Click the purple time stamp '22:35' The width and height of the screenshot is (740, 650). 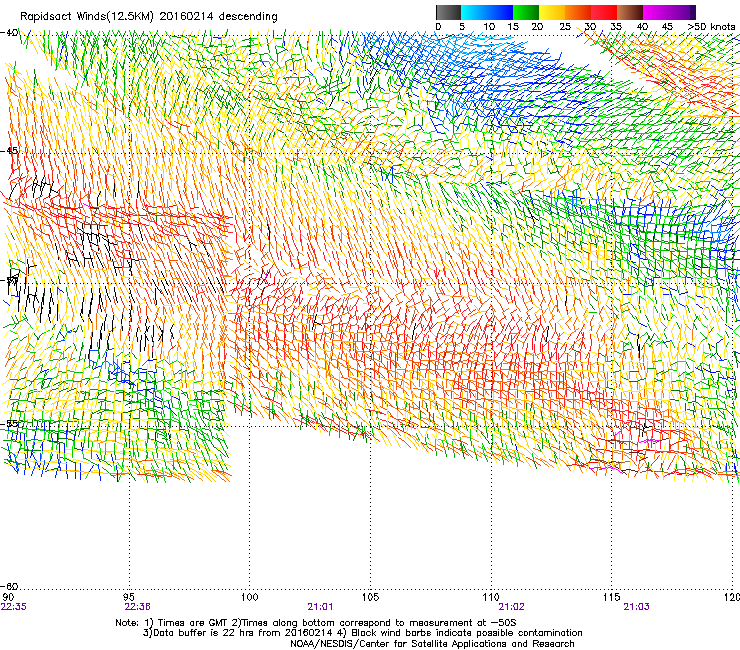pos(14,607)
